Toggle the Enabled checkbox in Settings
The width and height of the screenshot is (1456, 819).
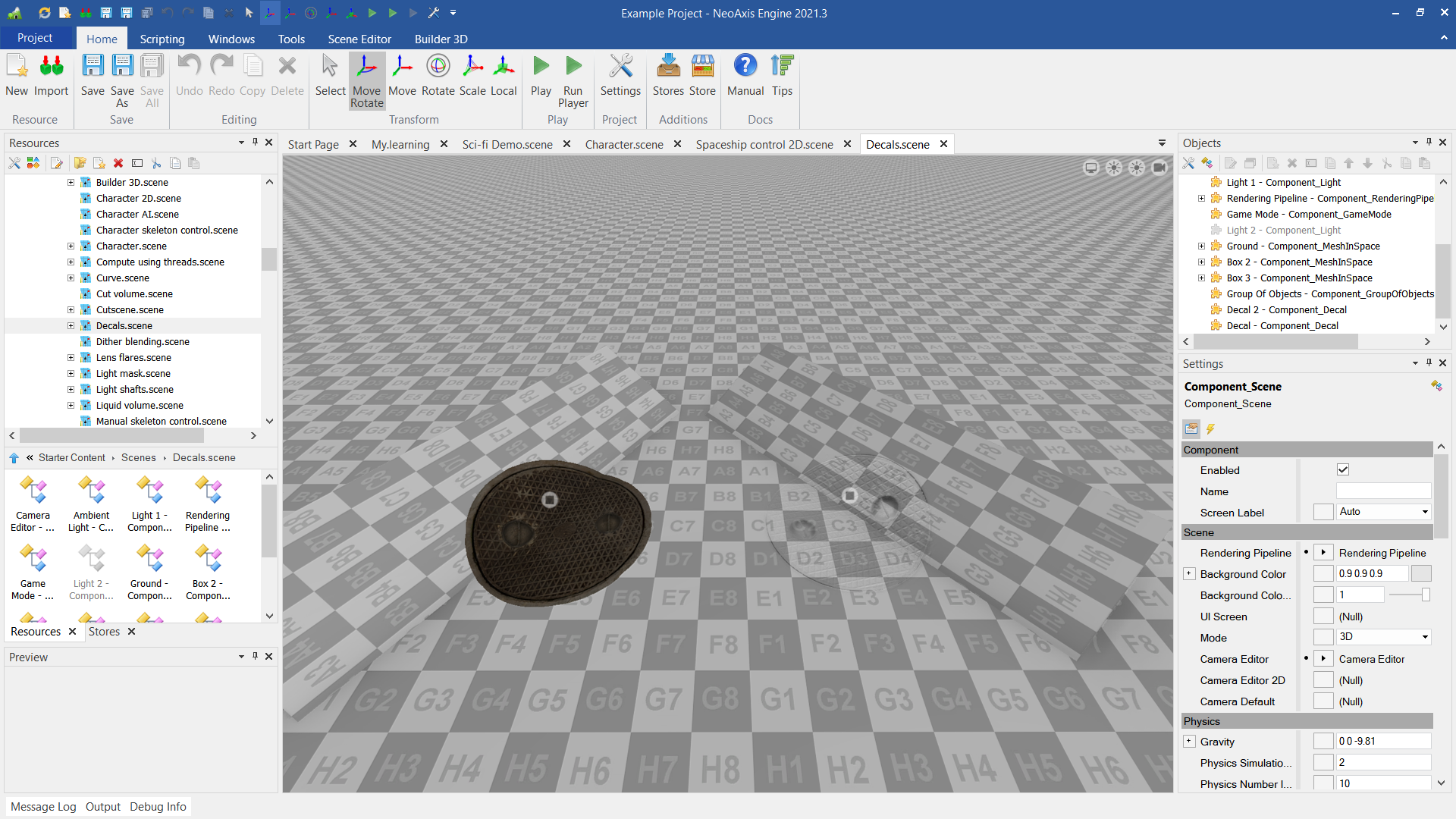(1343, 470)
